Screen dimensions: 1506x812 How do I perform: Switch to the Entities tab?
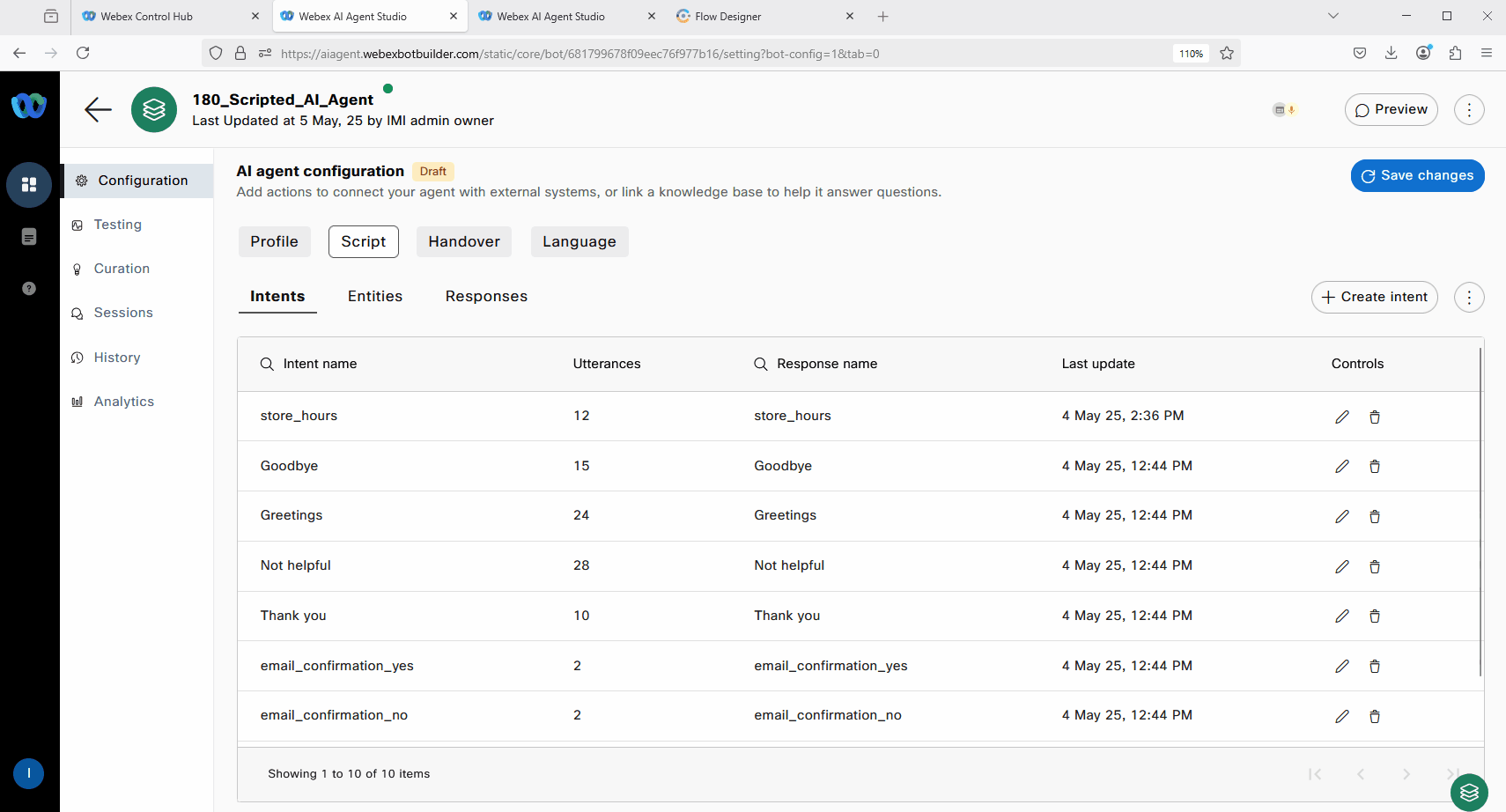[374, 297]
